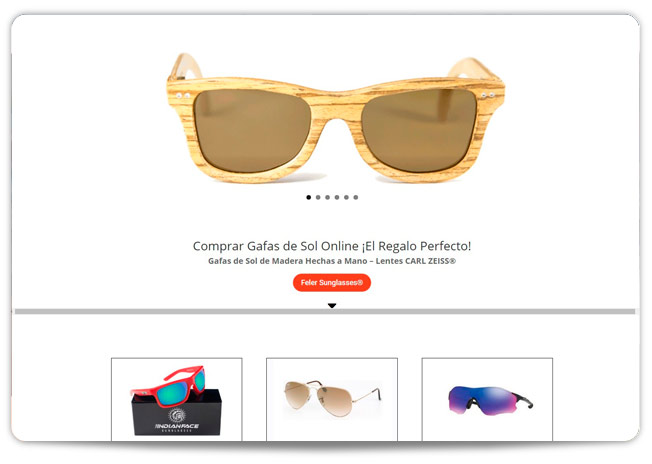Image resolution: width=652 pixels, height=464 pixels.
Task: Click the black down arrow below the button
Action: click(332, 306)
